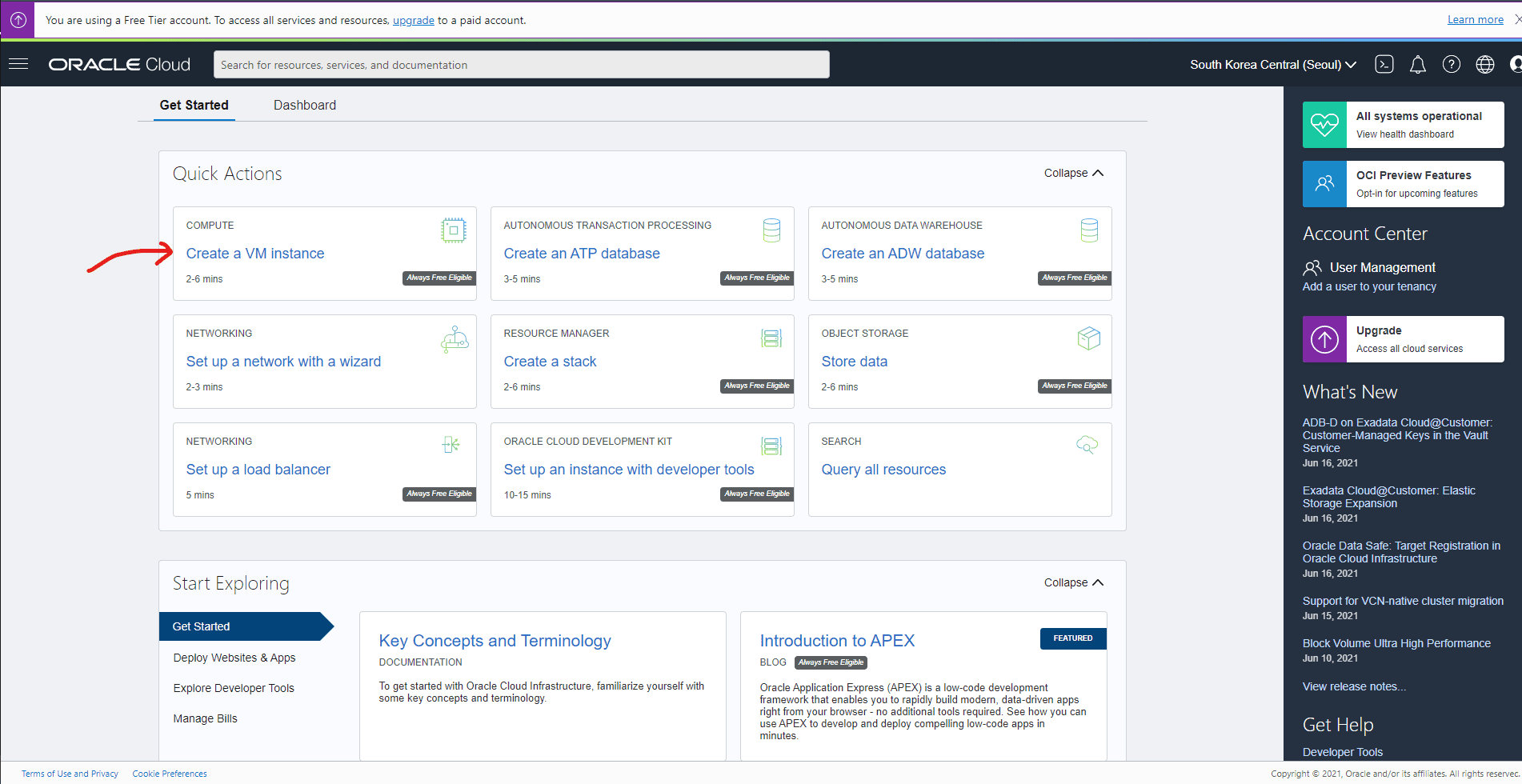Click the purple upgrade arrow icon in banner
Screen dimensions: 1522x784
pyautogui.click(x=18, y=20)
